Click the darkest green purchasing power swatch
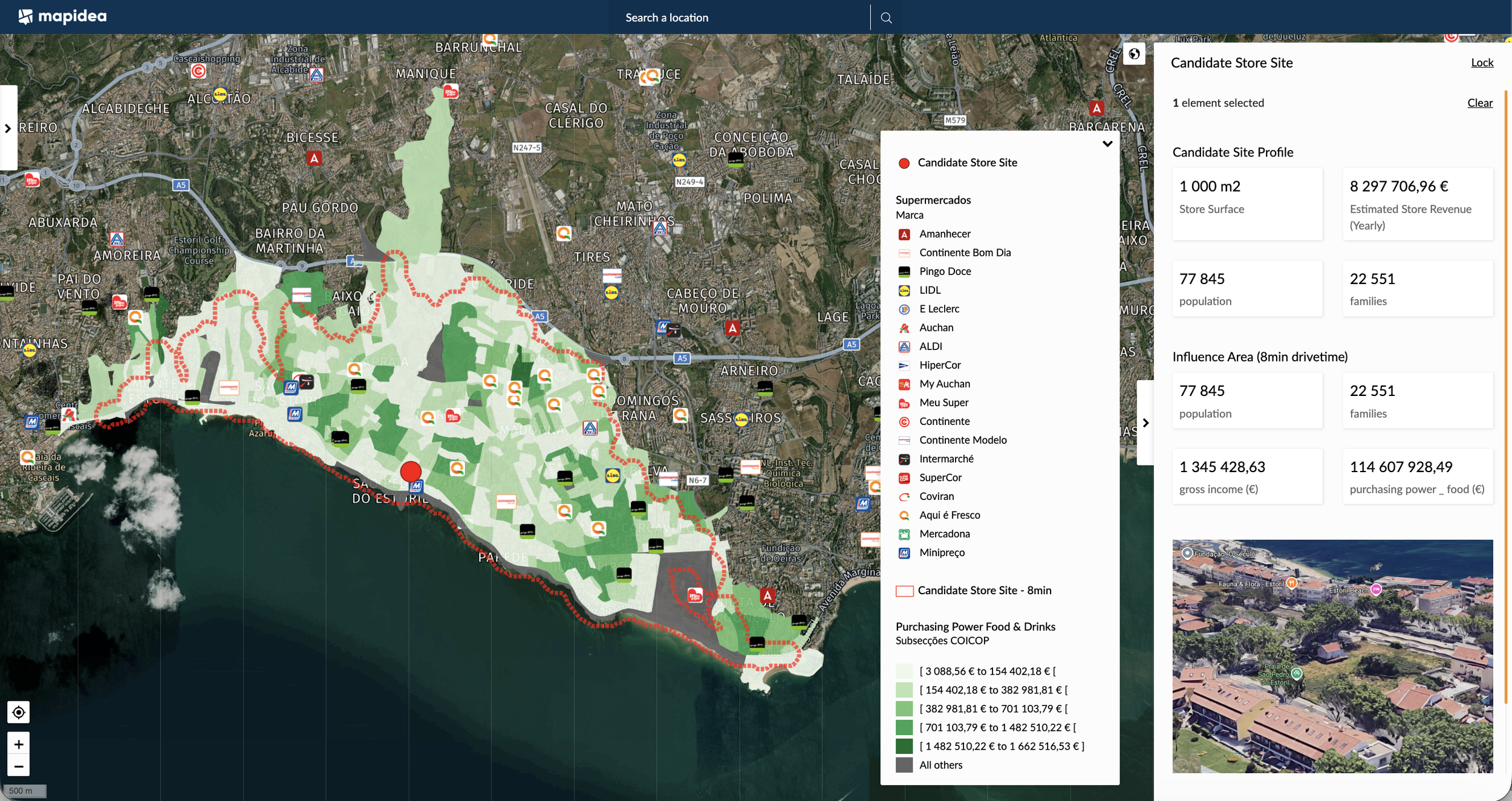Screen dimensions: 1512x801 coord(904,746)
